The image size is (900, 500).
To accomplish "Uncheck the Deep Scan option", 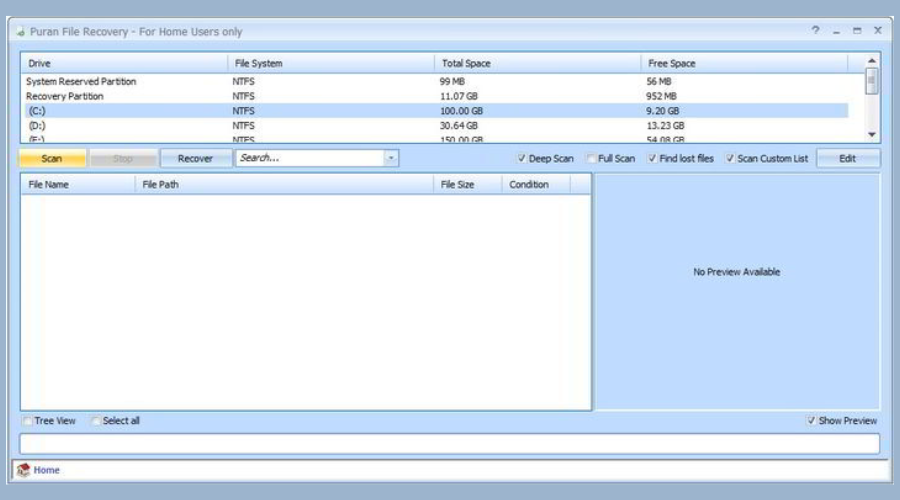I will click(522, 159).
